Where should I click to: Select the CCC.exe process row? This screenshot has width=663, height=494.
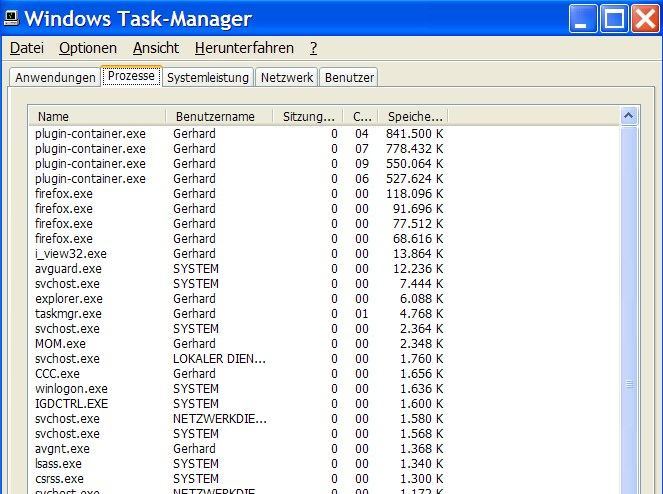pyautogui.click(x=239, y=374)
